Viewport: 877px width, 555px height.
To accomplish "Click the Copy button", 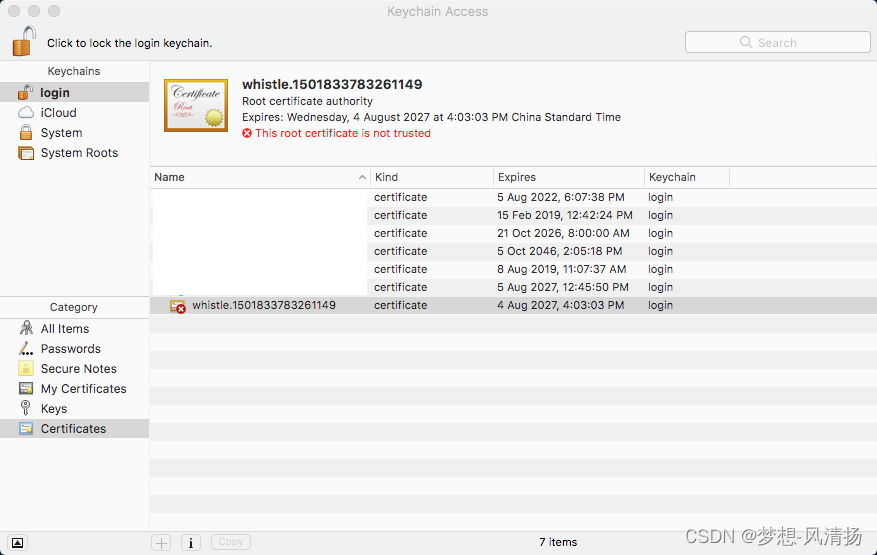I will pos(230,542).
